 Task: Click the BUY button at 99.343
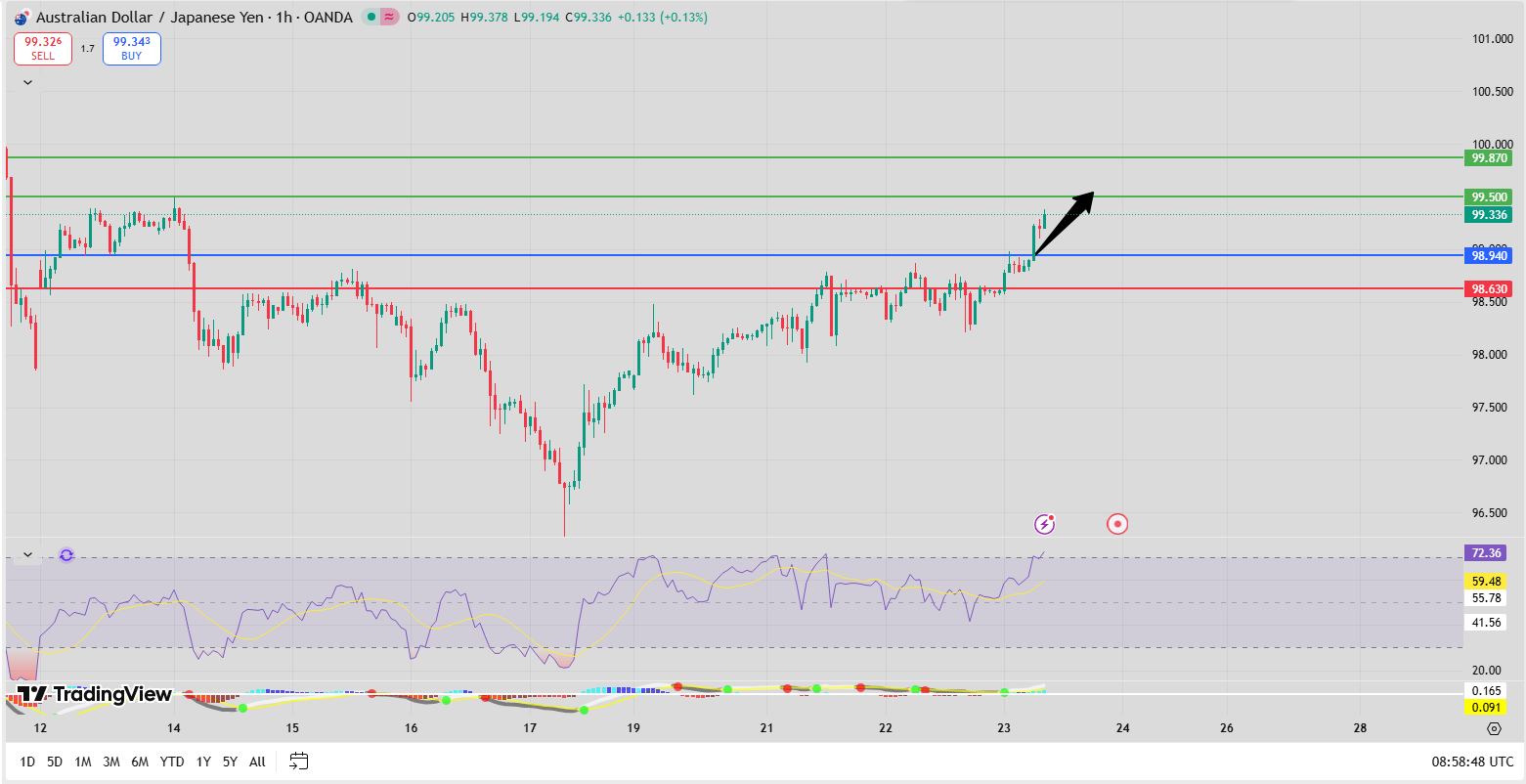pos(131,48)
